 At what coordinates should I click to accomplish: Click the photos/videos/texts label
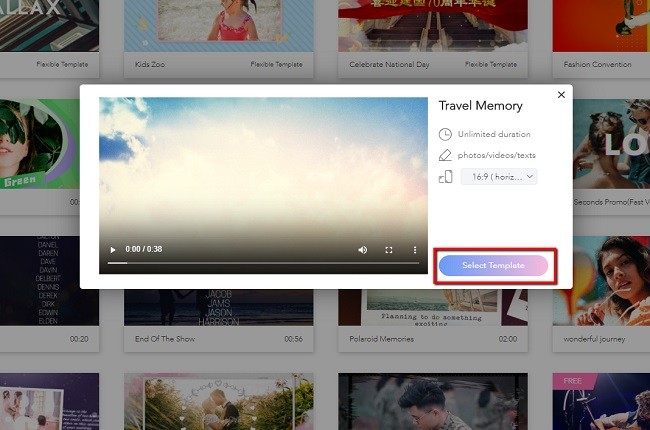pyautogui.click(x=496, y=155)
